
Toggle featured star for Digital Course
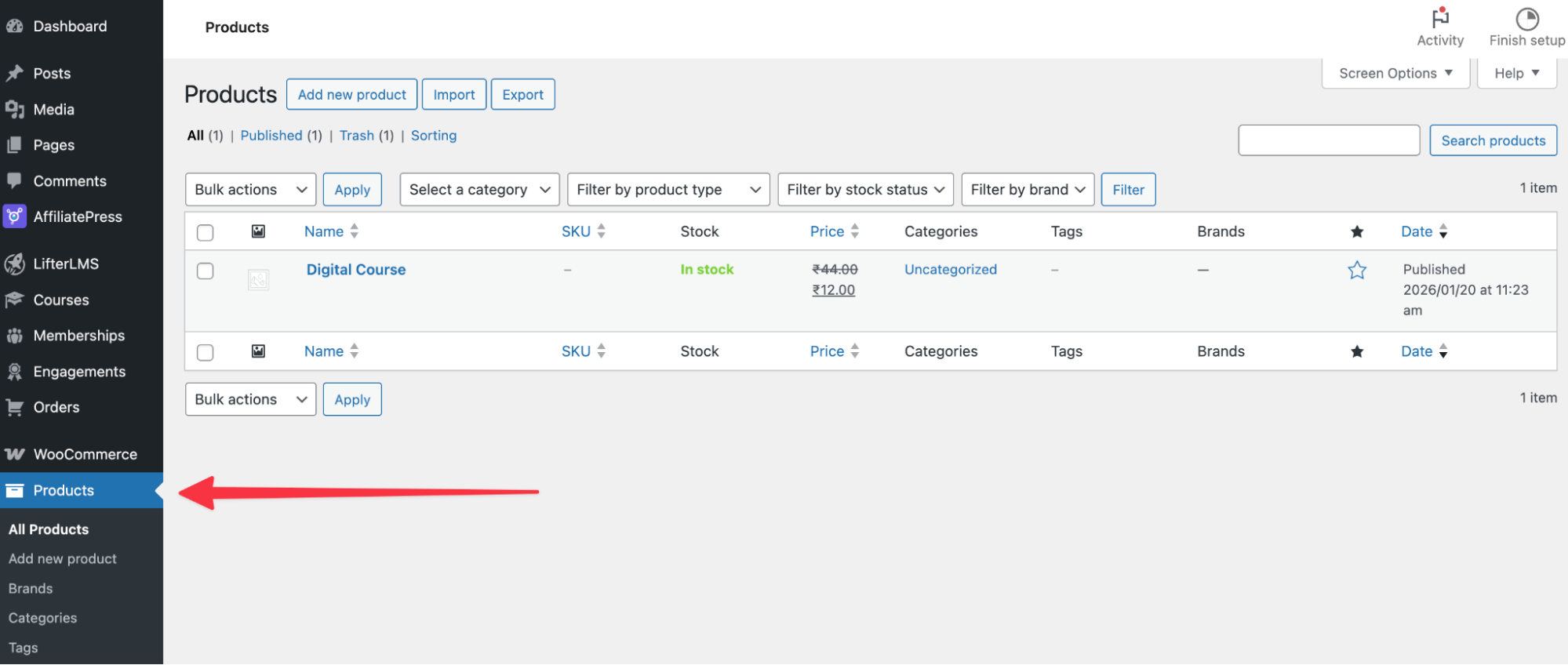[x=1357, y=271]
